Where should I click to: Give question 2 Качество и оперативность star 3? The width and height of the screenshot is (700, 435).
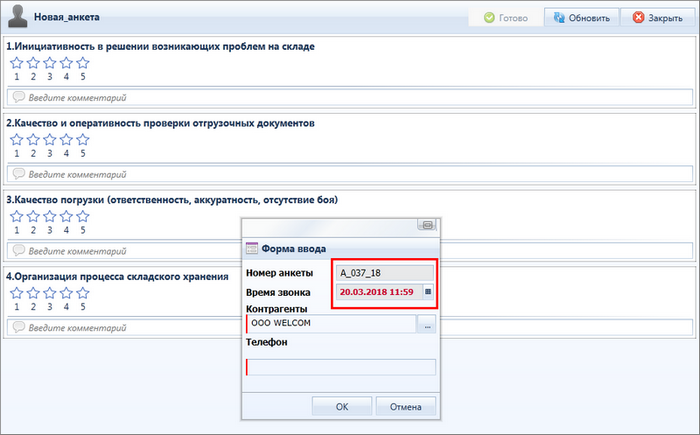point(50,140)
